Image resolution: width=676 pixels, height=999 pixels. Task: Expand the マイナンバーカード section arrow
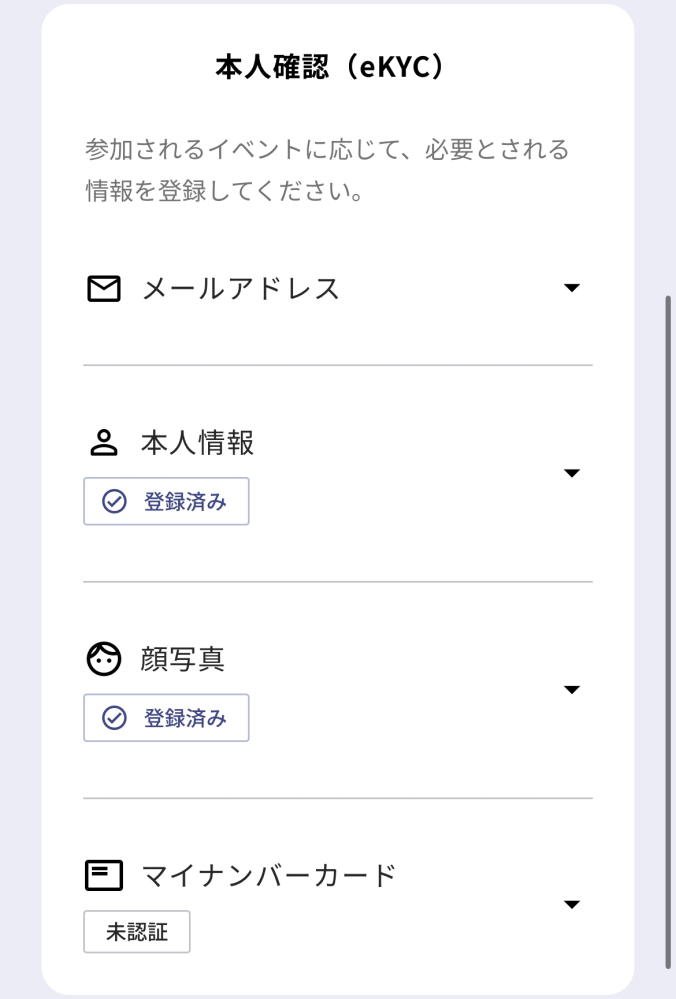coord(571,904)
